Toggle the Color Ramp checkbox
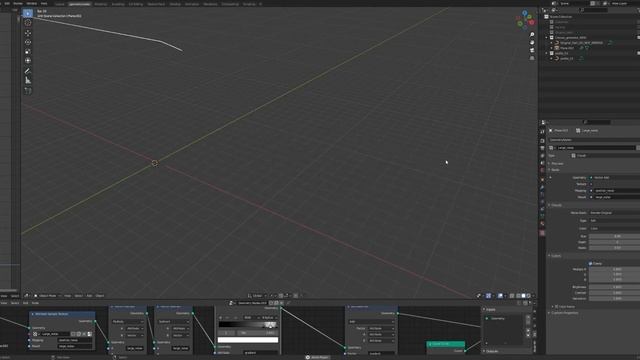Screen dimensions: 640x360 [x=556, y=307]
